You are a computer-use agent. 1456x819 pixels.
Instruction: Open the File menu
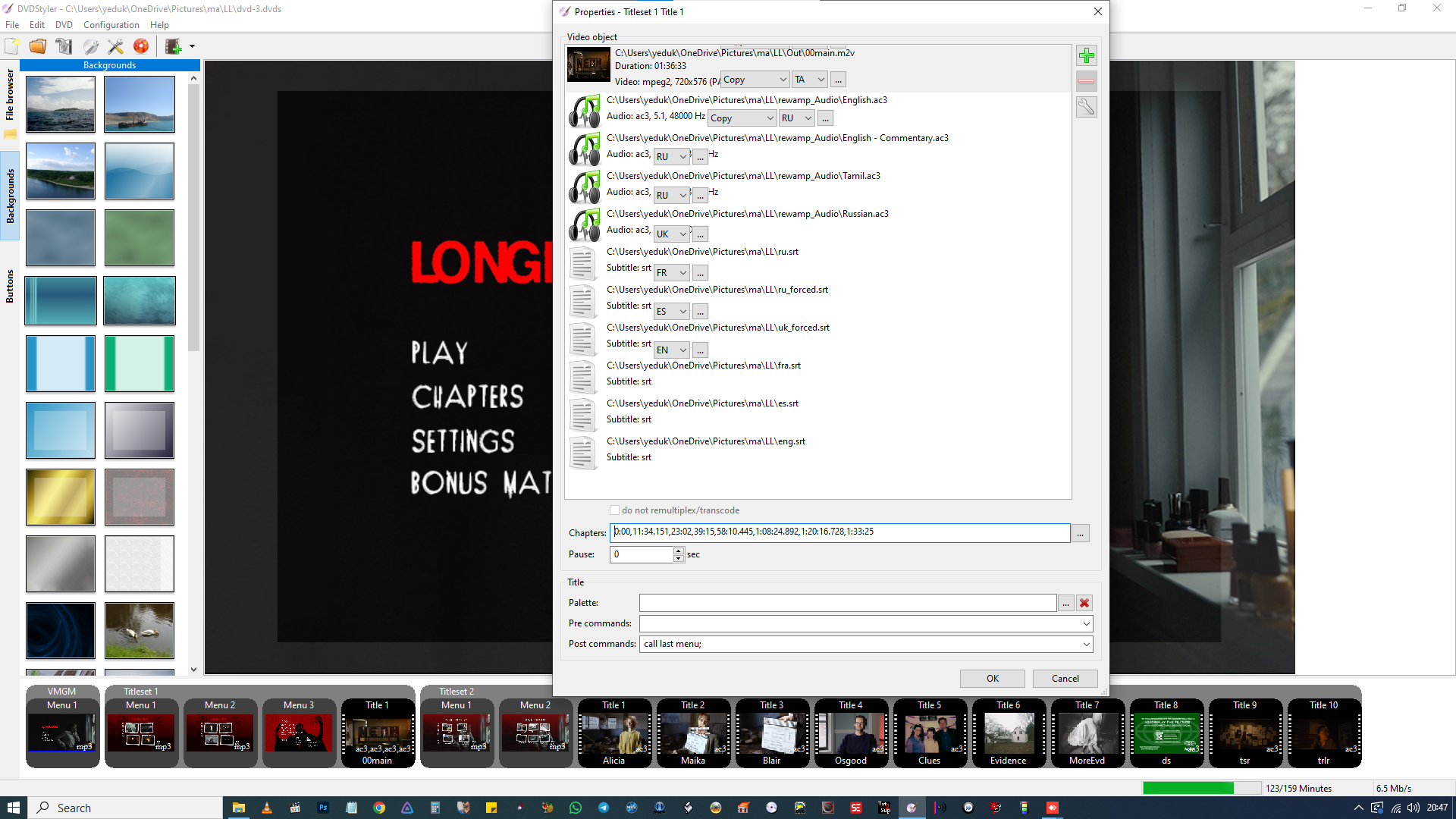pyautogui.click(x=12, y=25)
